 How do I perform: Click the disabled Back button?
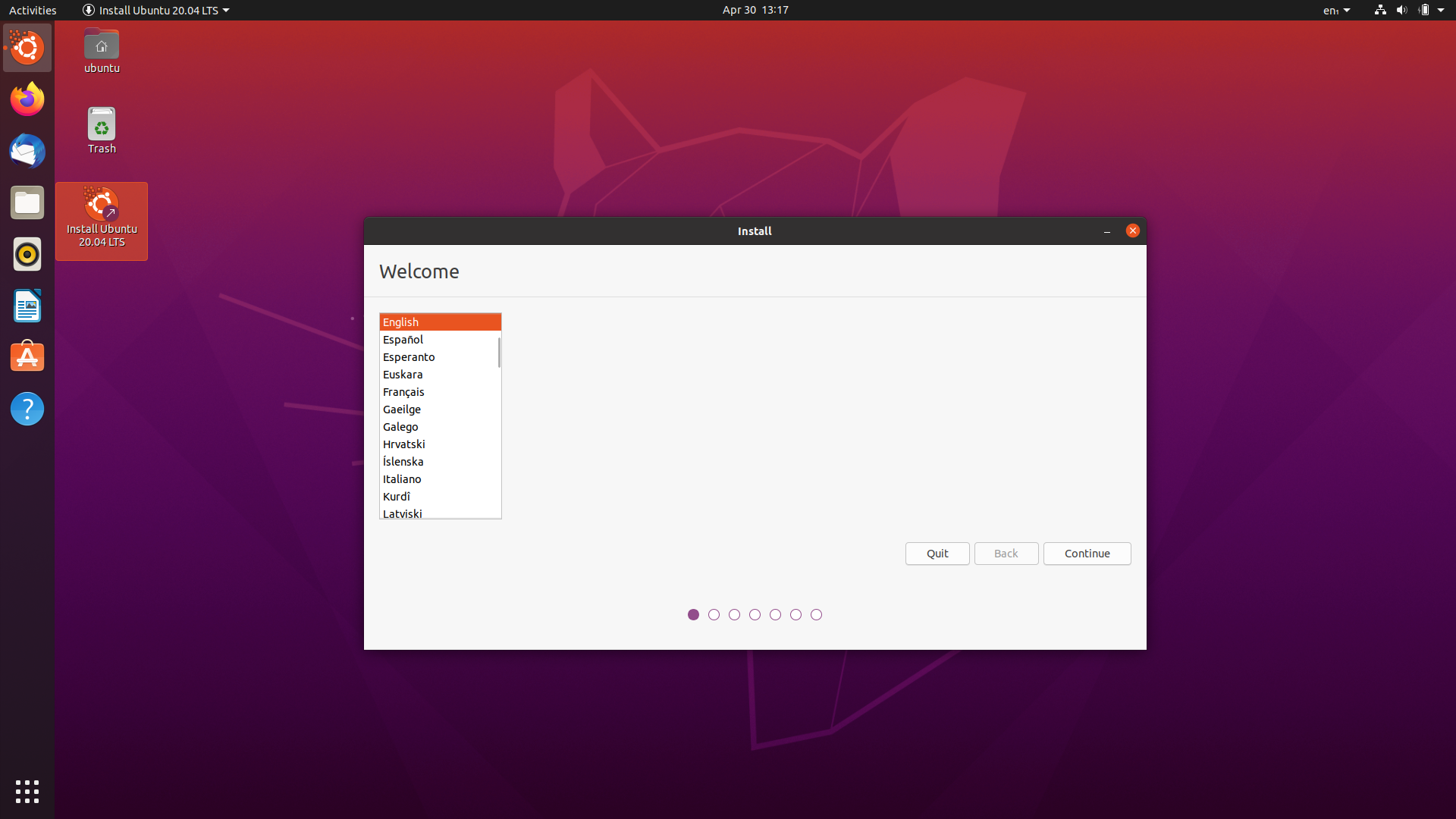click(1006, 554)
